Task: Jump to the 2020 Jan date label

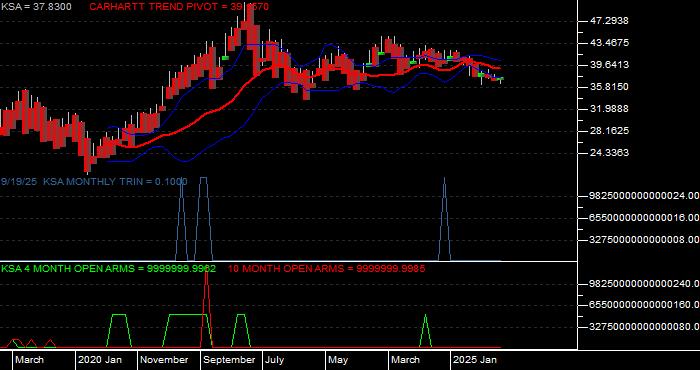Action: click(100, 360)
